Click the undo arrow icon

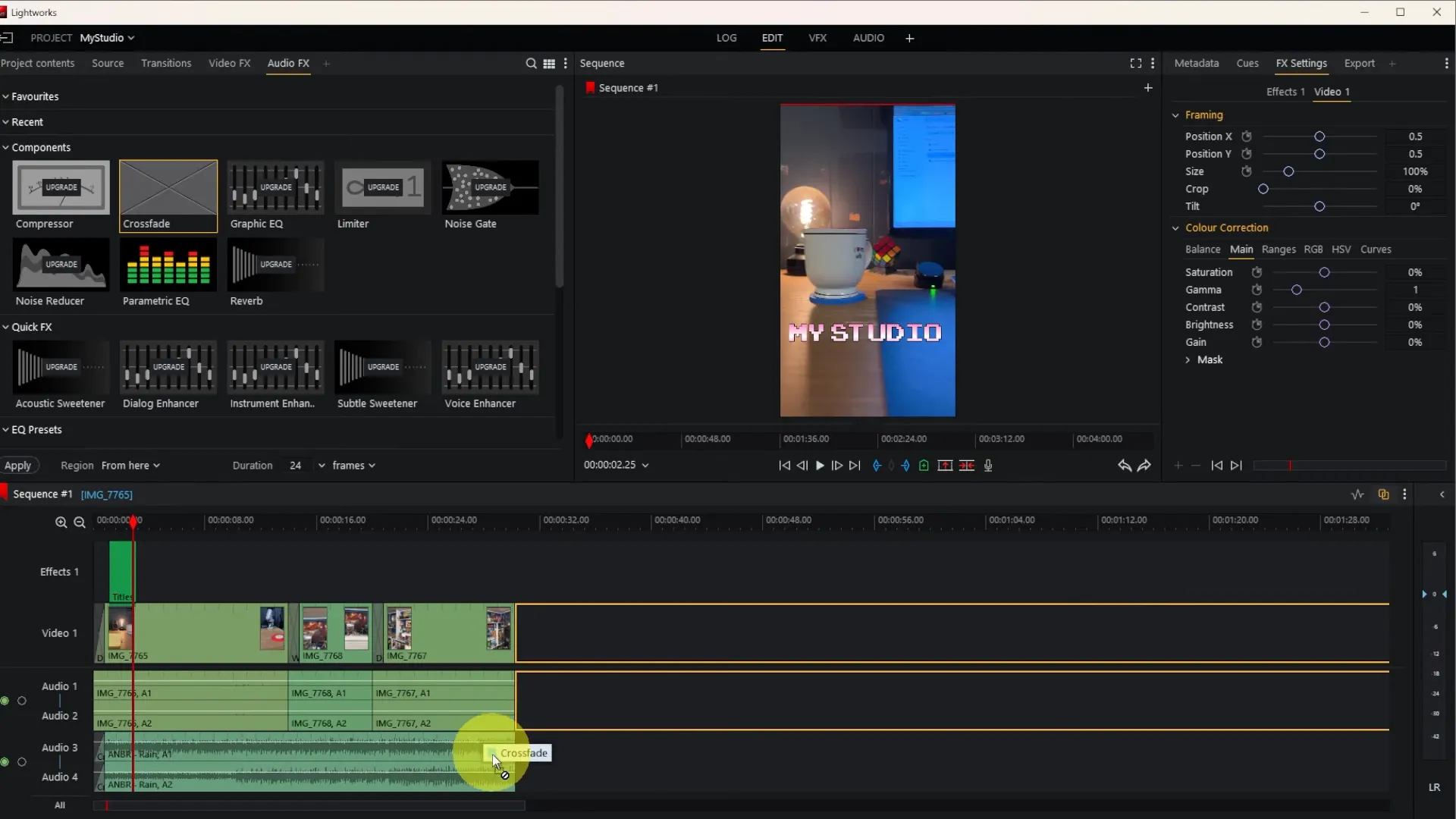coord(1124,466)
